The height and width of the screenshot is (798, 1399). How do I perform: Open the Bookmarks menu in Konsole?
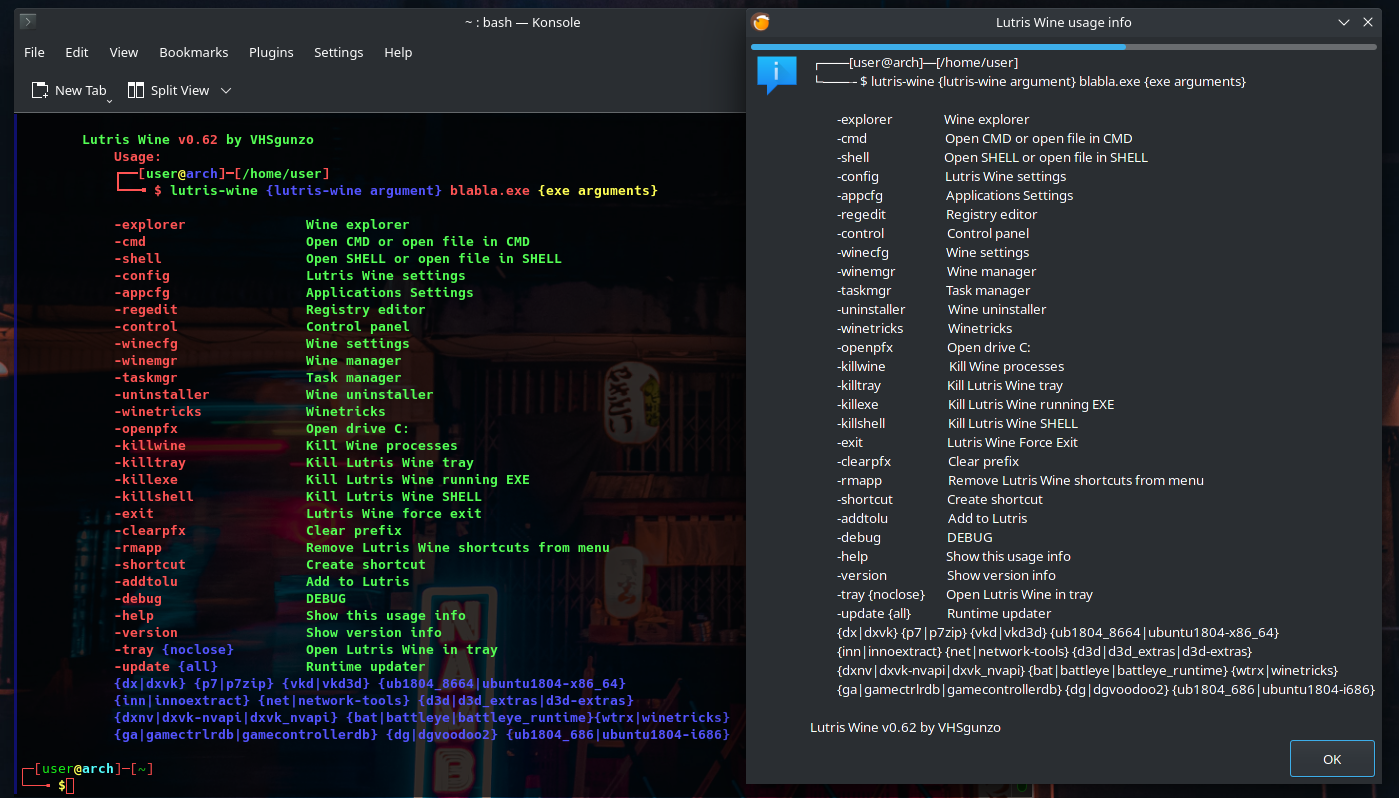[194, 52]
